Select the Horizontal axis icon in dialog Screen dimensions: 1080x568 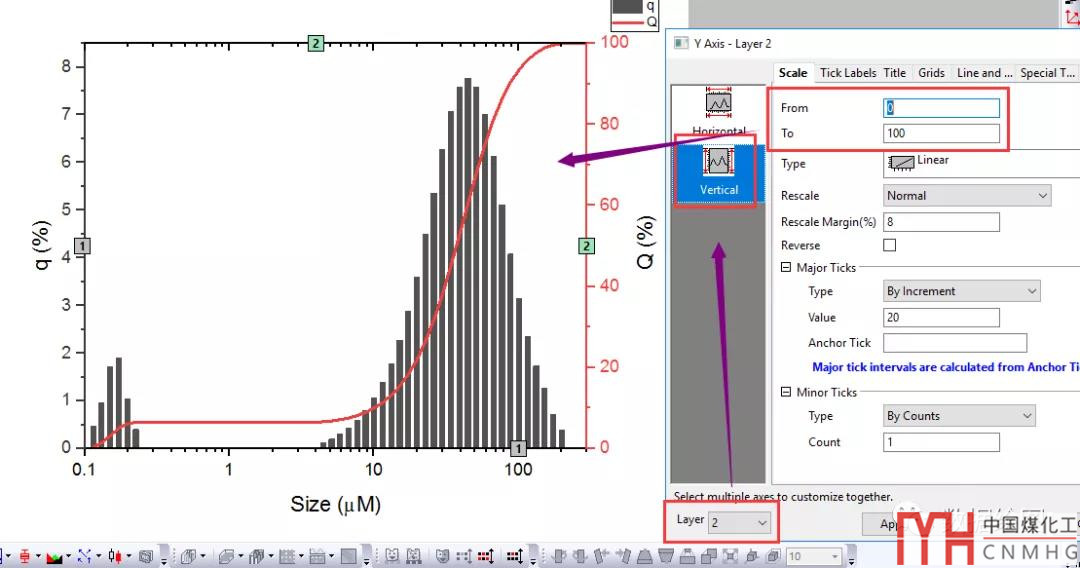718,102
